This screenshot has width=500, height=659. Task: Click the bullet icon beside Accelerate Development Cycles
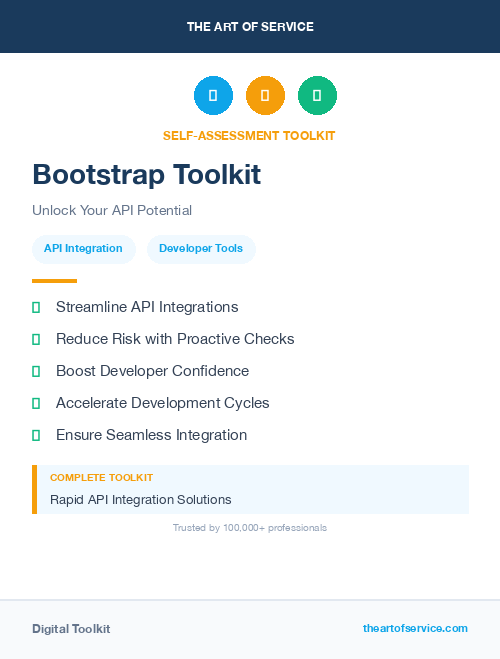36,403
